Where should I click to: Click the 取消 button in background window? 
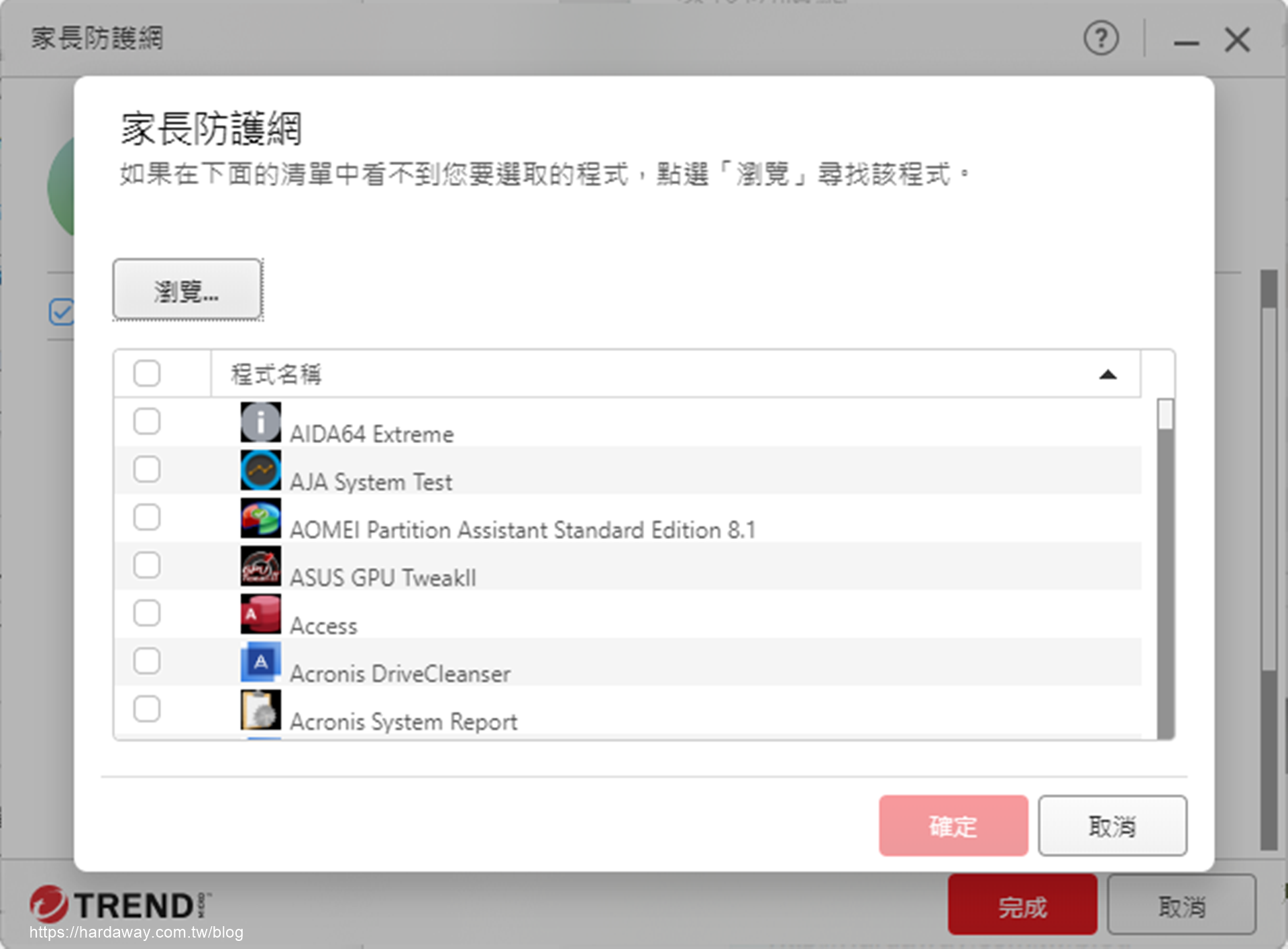(1181, 905)
